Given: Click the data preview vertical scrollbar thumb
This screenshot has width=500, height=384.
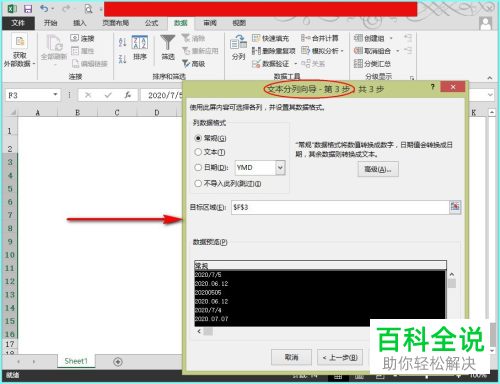Looking at the screenshot, I should pos(452,283).
